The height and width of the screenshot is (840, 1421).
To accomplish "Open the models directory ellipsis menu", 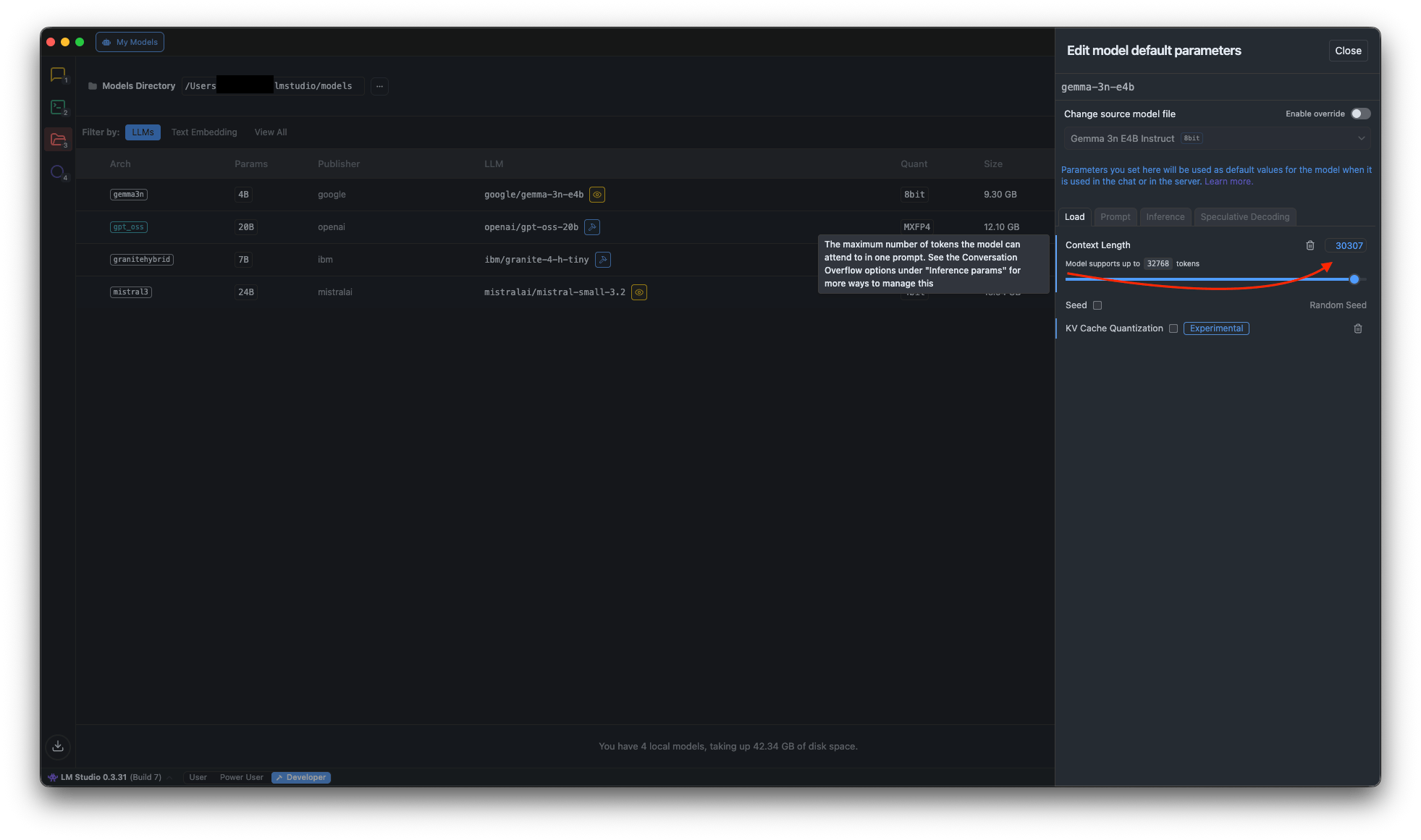I will [x=379, y=86].
